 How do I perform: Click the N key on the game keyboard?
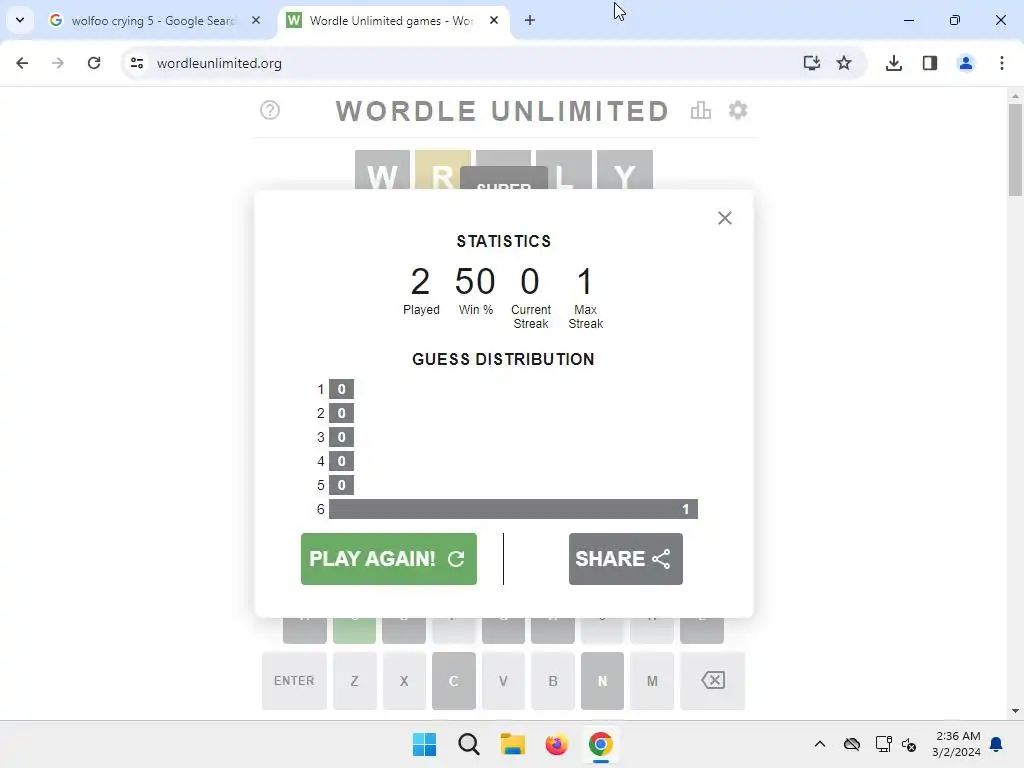click(x=603, y=681)
